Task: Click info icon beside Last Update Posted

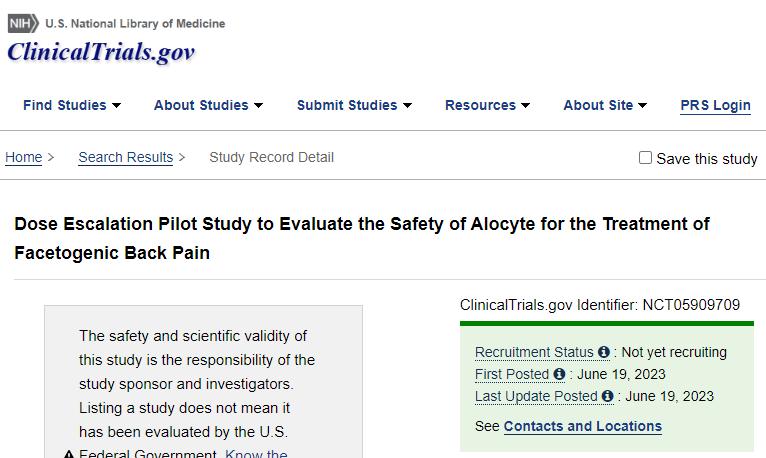Action: [x=608, y=397]
